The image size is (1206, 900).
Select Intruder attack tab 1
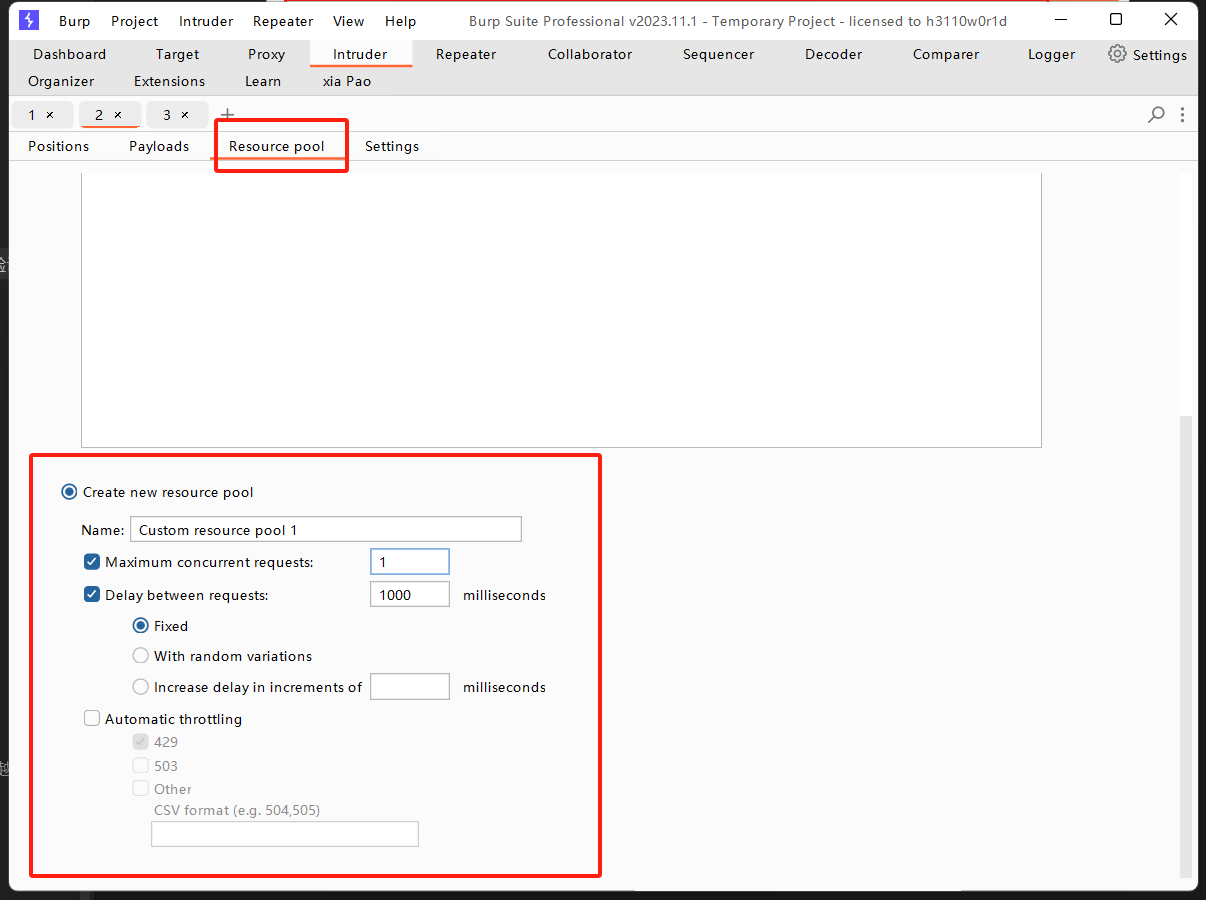(32, 115)
